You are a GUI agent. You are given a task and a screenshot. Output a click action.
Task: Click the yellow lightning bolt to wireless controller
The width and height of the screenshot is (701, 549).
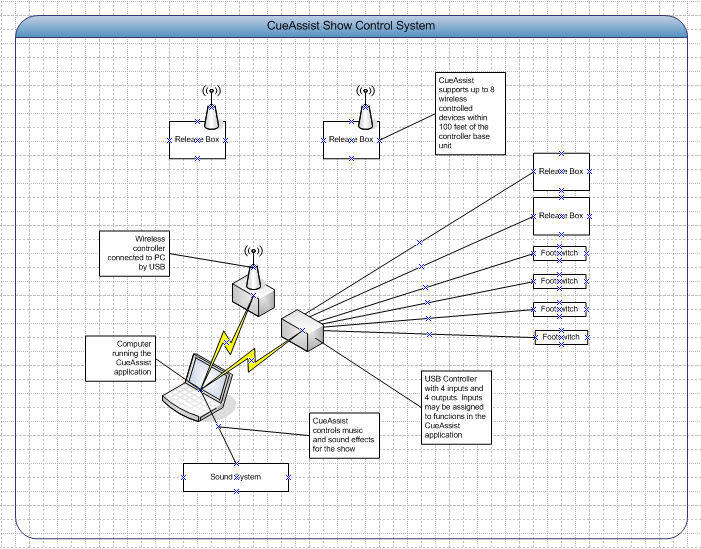pyautogui.click(x=229, y=342)
